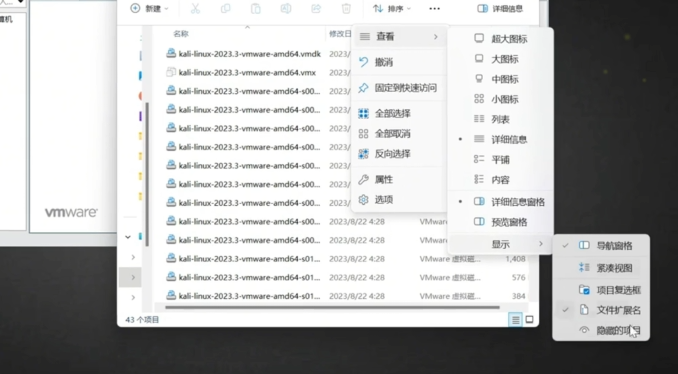Click the .vmdk file's disk icon
Screen dimensions: 678x374
click(x=171, y=54)
